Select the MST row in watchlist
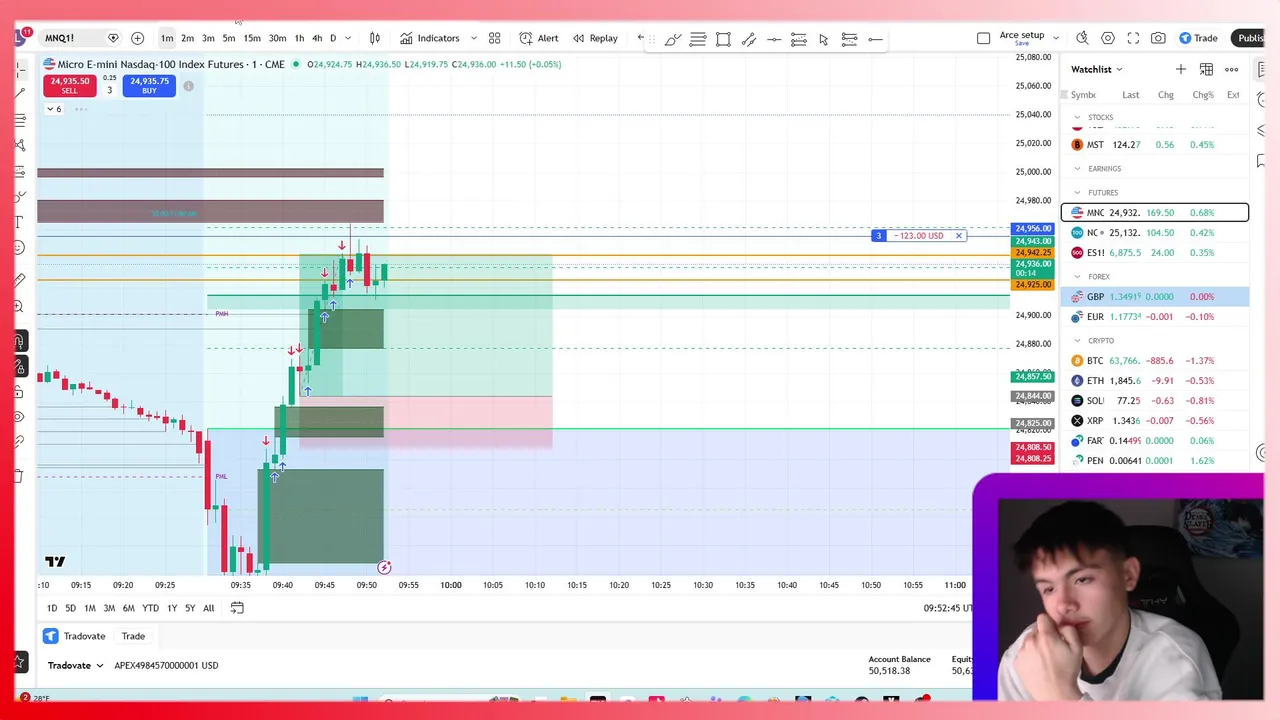 [x=1155, y=145]
